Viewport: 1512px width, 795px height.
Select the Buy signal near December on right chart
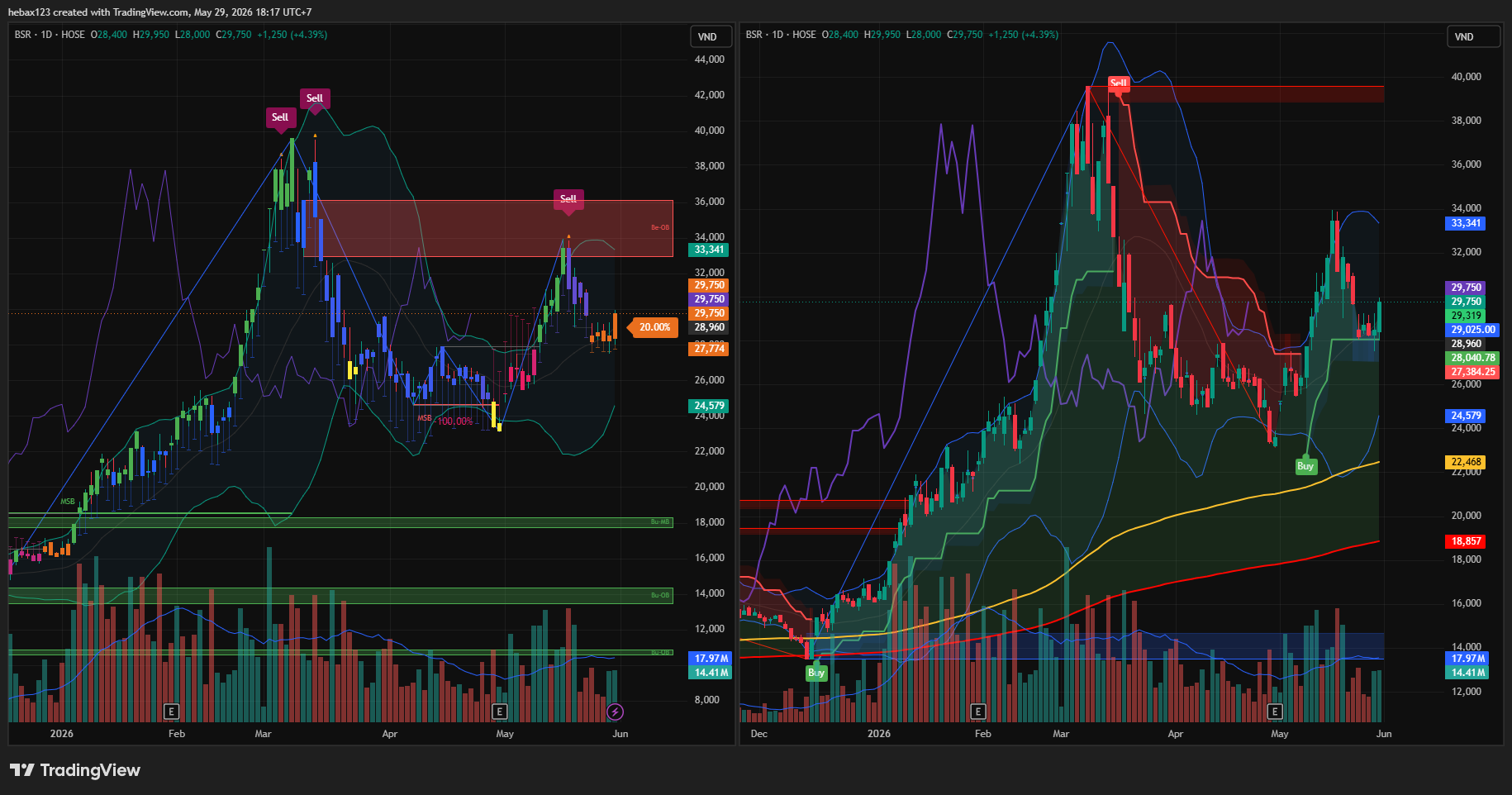tap(816, 673)
